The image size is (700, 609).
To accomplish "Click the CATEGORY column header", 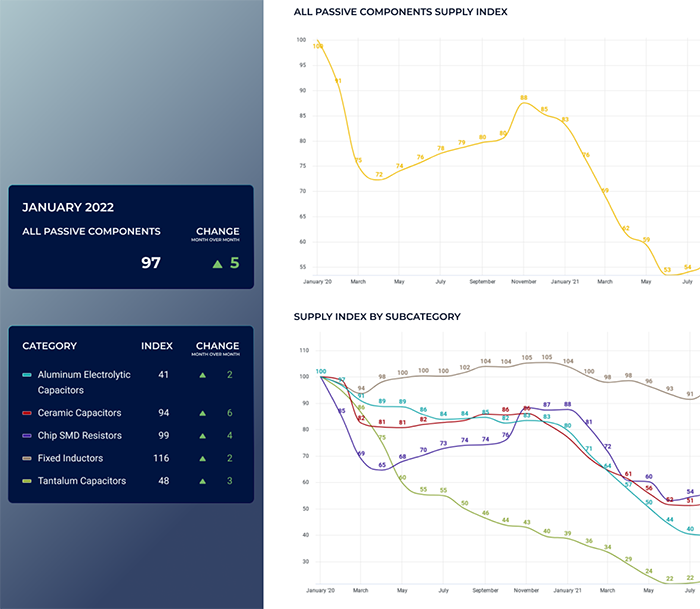I will tap(50, 346).
